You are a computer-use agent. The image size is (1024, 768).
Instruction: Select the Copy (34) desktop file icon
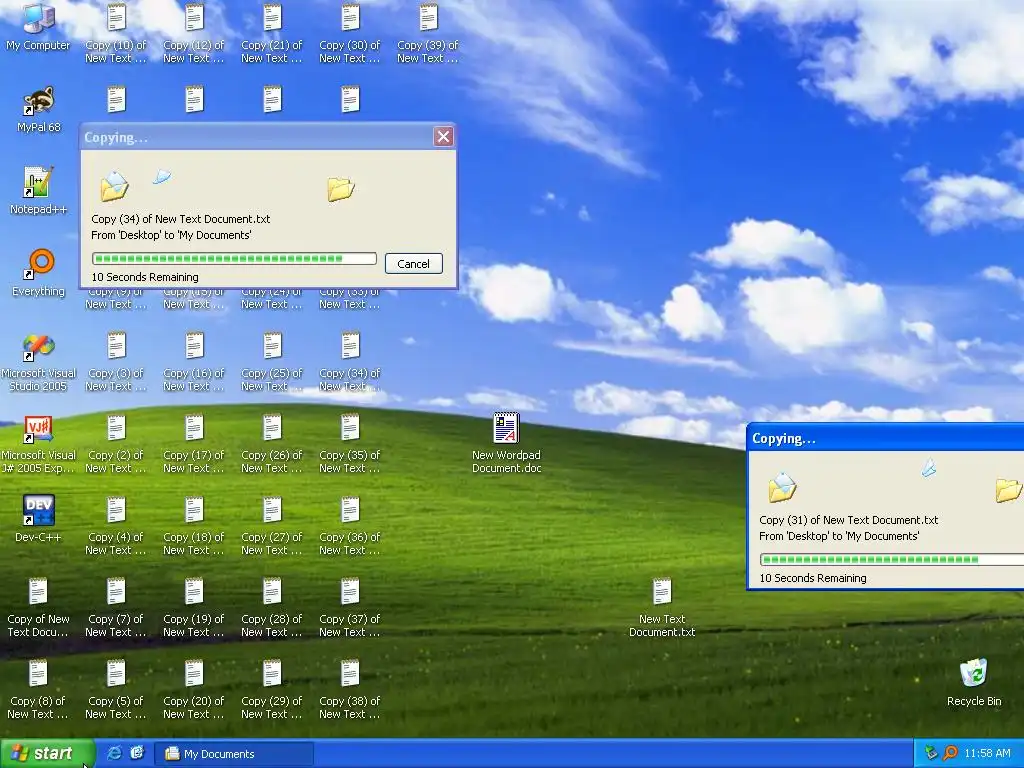coord(349,361)
